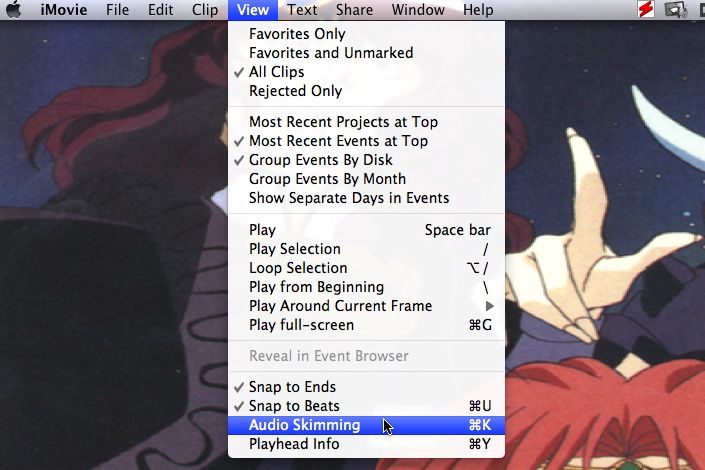Open the Text menu
This screenshot has height=470, width=705.
click(x=302, y=9)
